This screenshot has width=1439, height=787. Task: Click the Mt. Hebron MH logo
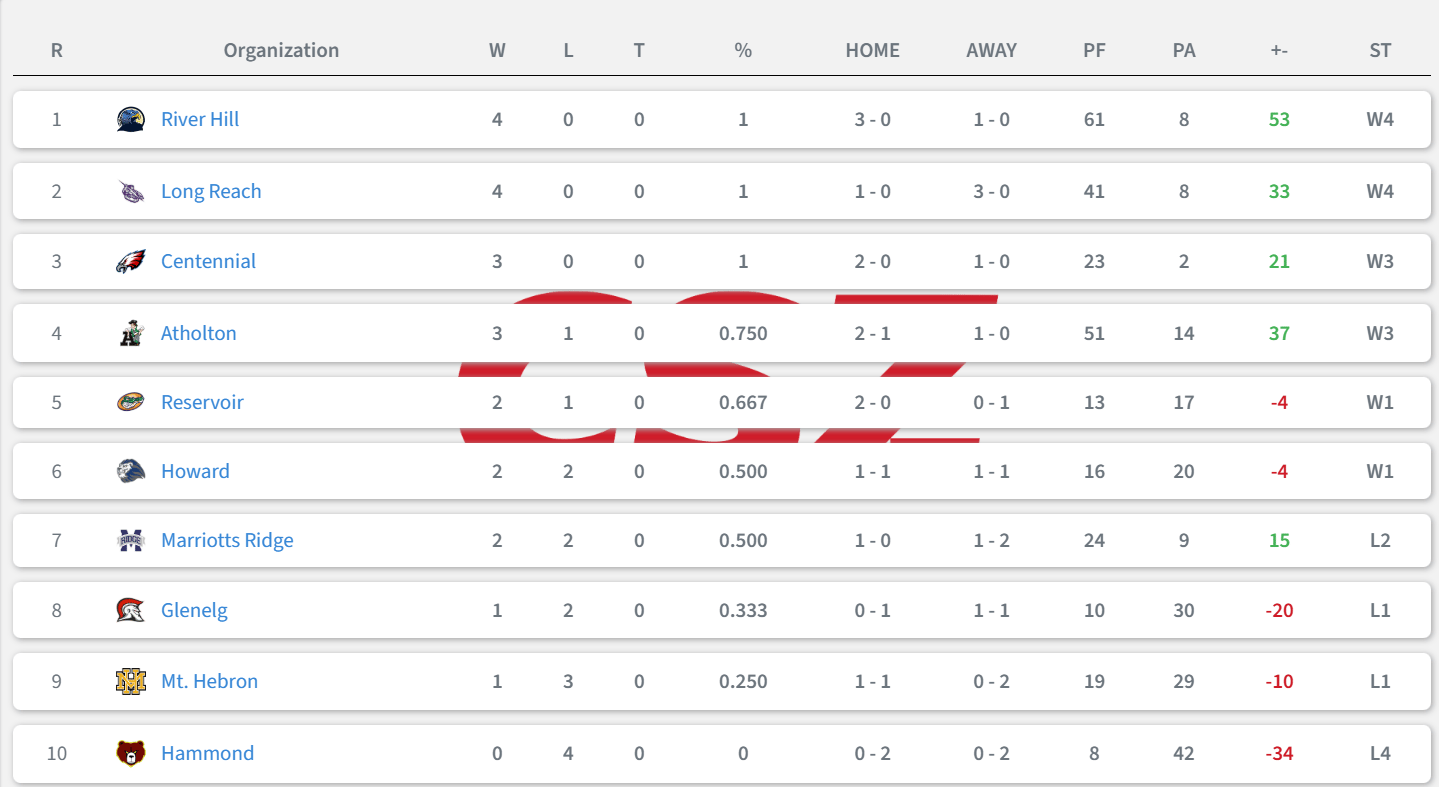[x=130, y=682]
